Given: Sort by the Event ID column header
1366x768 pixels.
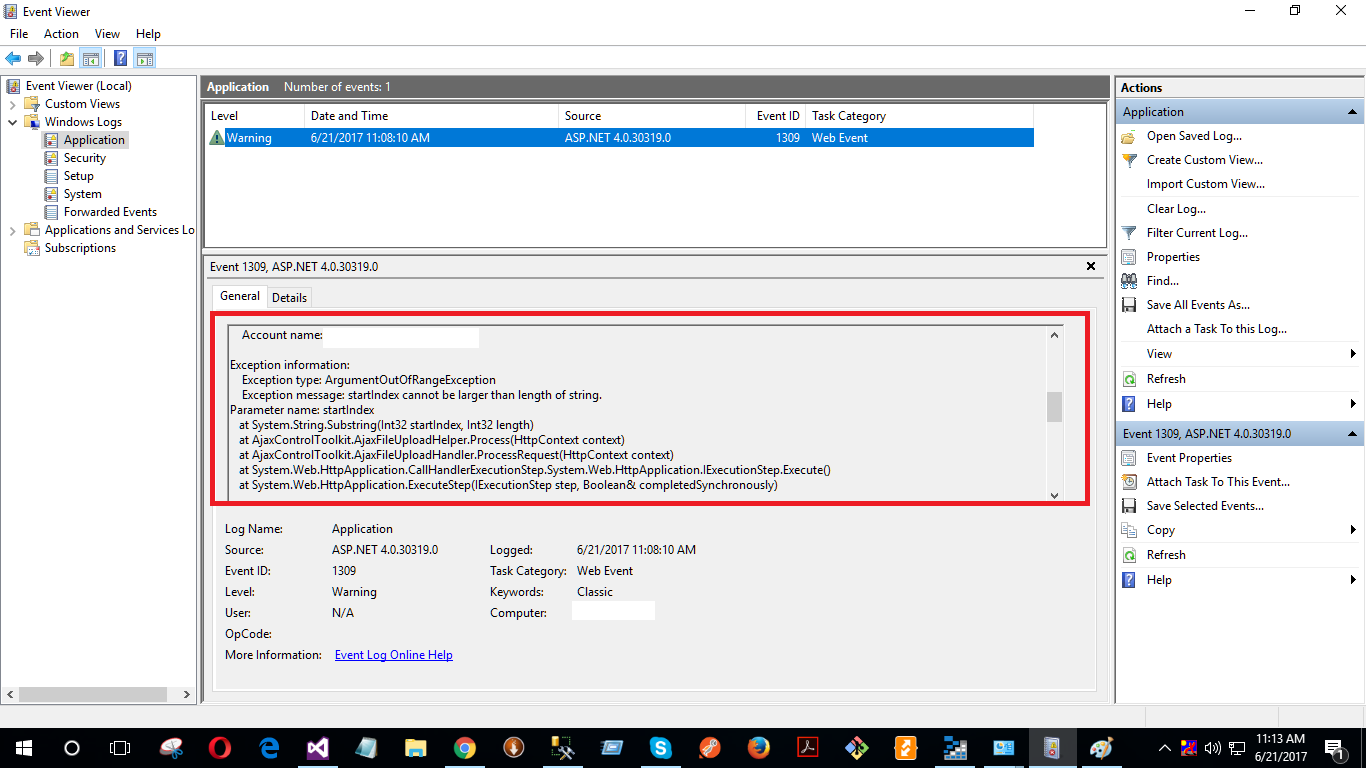Looking at the screenshot, I should (775, 116).
